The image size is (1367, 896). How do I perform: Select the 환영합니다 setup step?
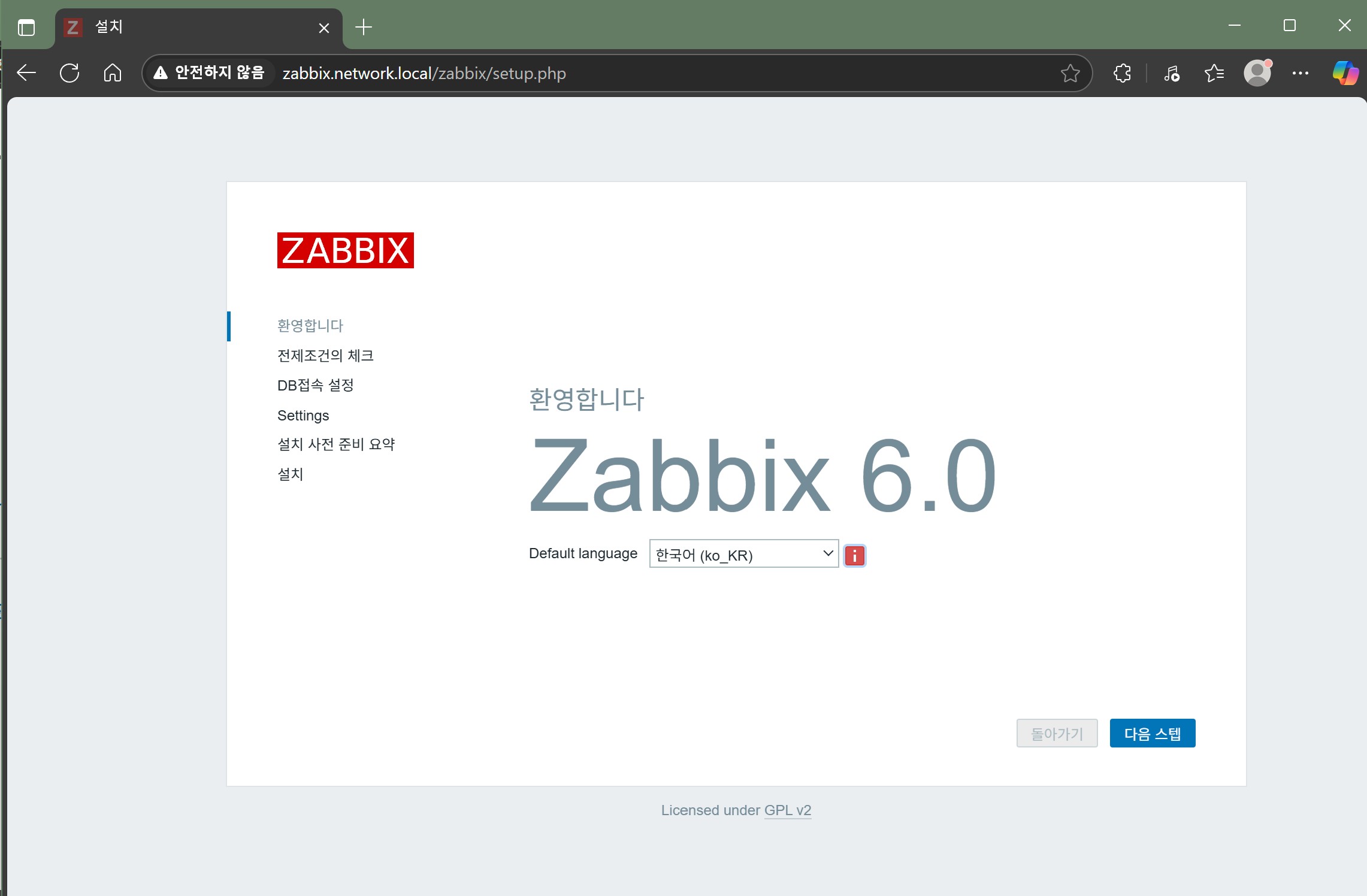pos(310,325)
